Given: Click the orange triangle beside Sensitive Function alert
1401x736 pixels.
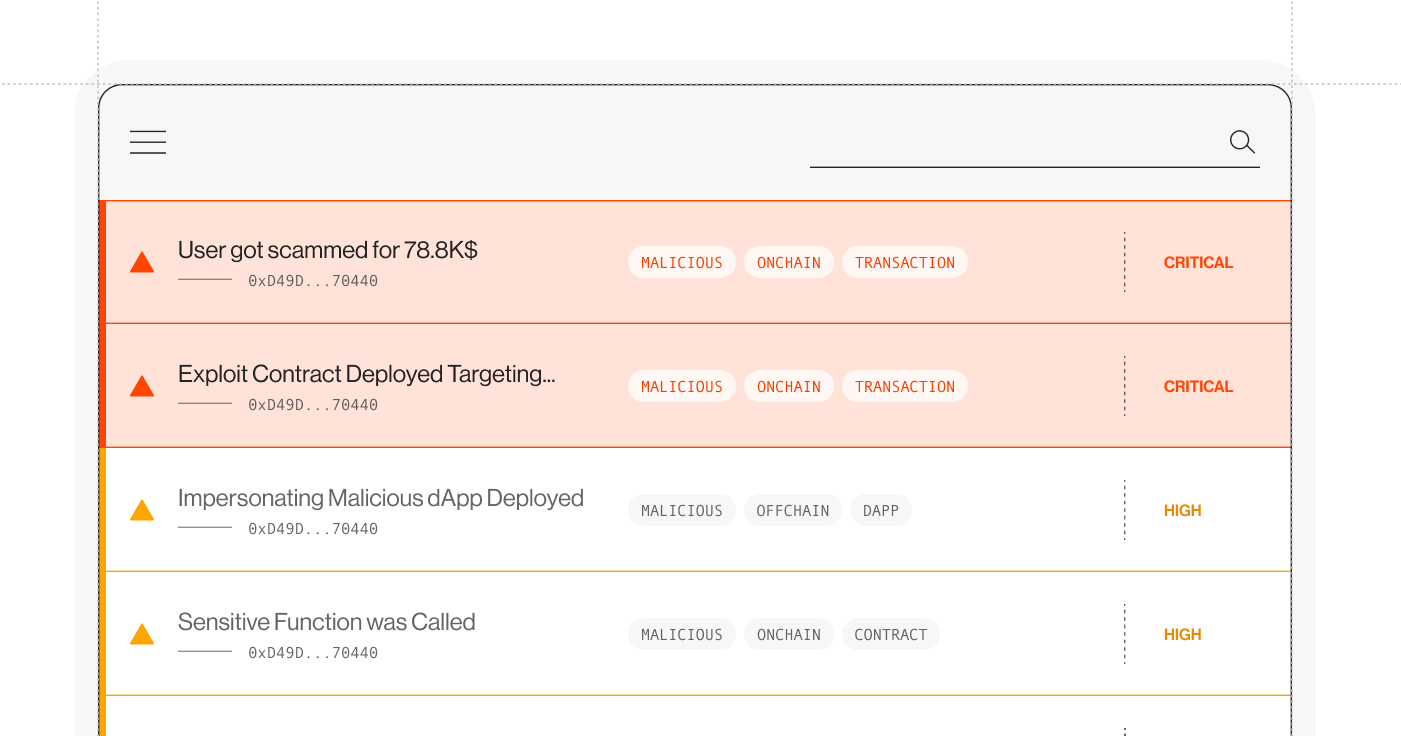Looking at the screenshot, I should tap(142, 635).
